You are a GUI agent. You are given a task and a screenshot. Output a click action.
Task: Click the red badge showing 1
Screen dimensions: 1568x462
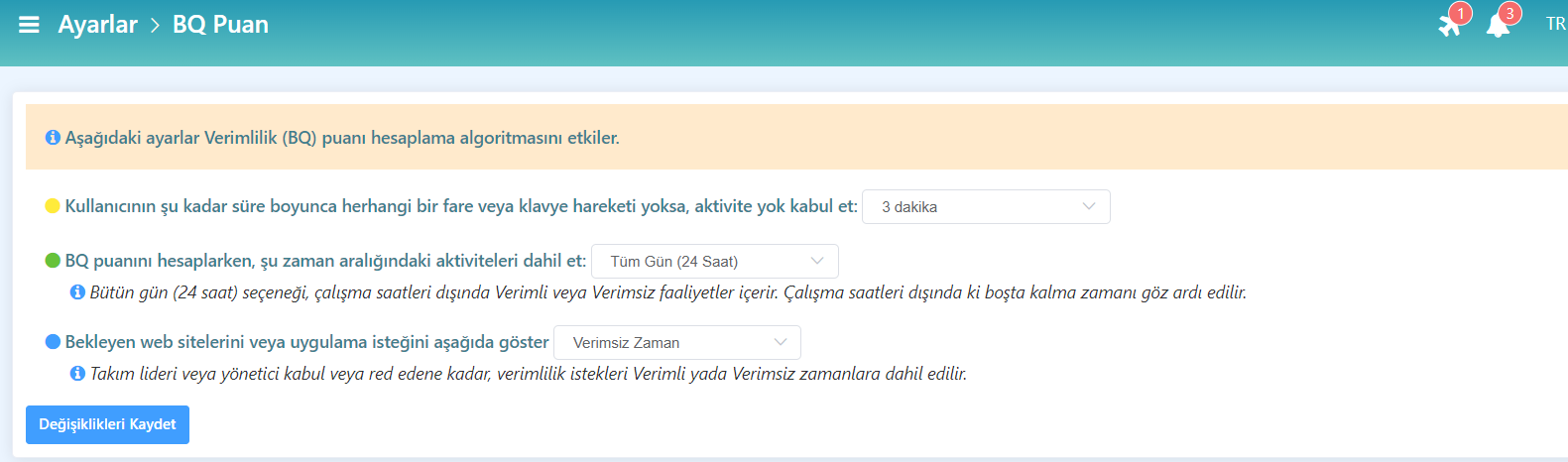pyautogui.click(x=1461, y=13)
